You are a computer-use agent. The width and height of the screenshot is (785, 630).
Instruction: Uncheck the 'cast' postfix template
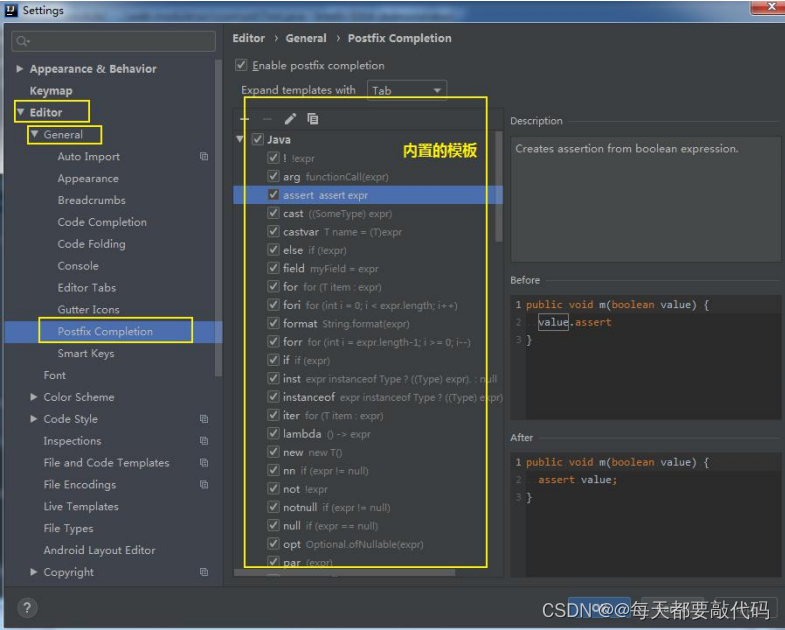(x=273, y=213)
